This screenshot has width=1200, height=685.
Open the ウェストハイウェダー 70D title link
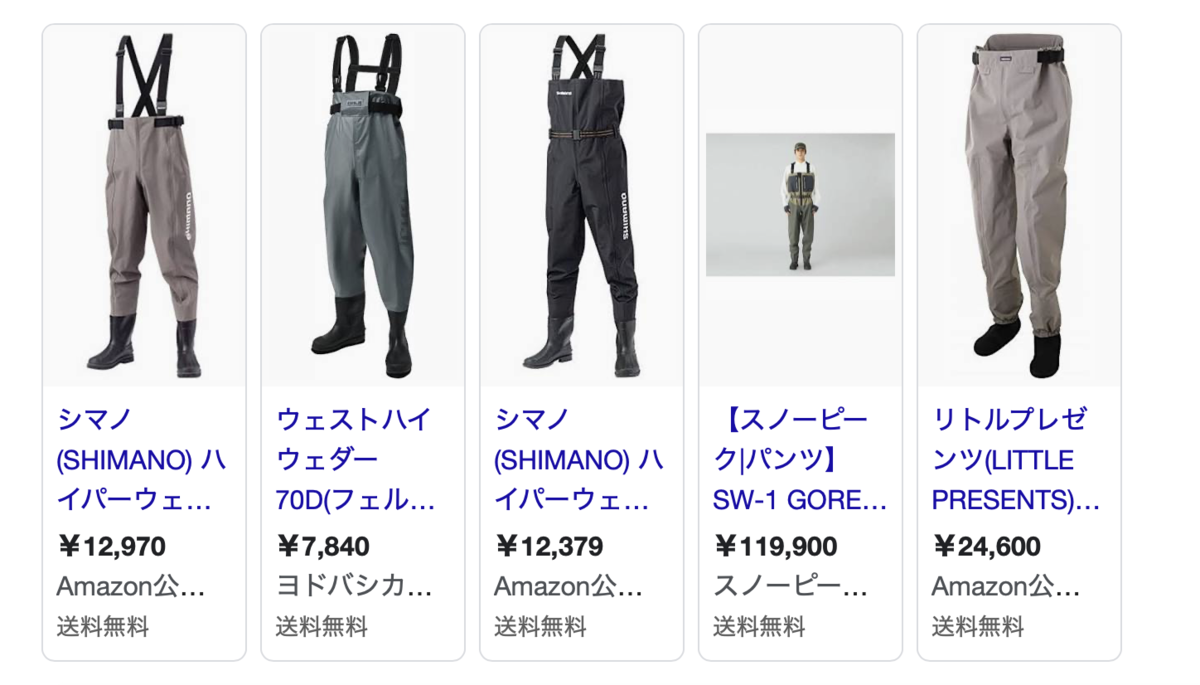click(356, 460)
